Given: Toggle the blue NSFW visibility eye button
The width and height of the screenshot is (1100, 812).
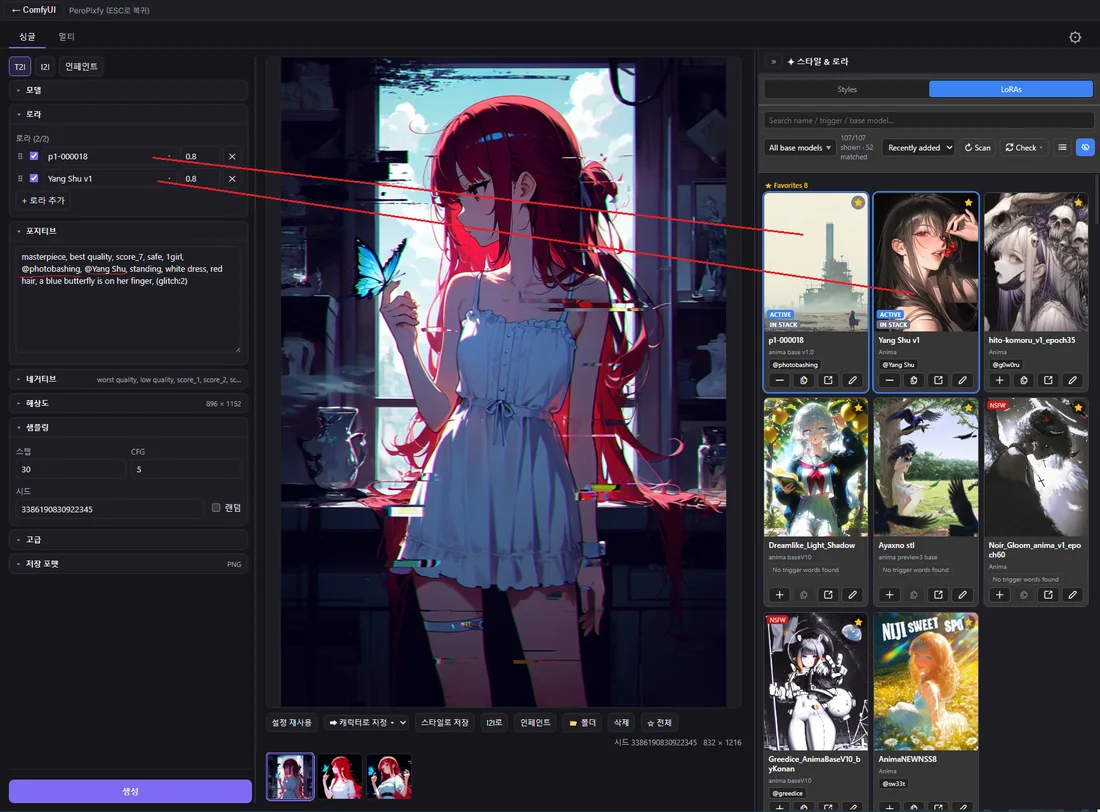Looking at the screenshot, I should tap(1085, 147).
